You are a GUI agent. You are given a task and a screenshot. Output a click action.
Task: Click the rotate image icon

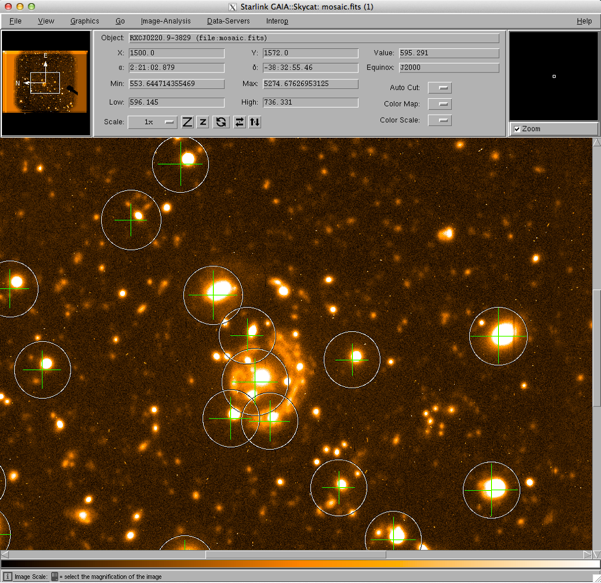221,122
